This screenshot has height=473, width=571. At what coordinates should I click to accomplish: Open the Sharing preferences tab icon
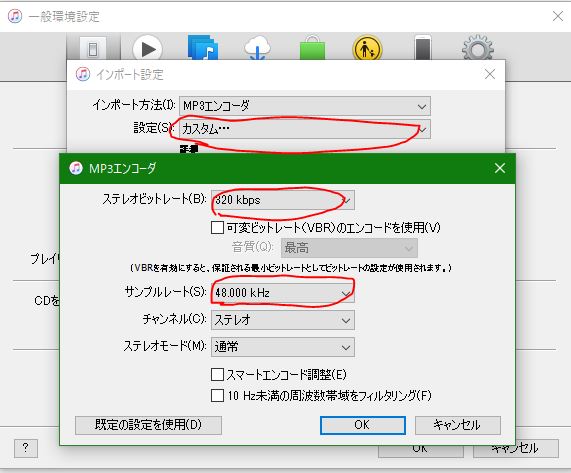[202, 47]
